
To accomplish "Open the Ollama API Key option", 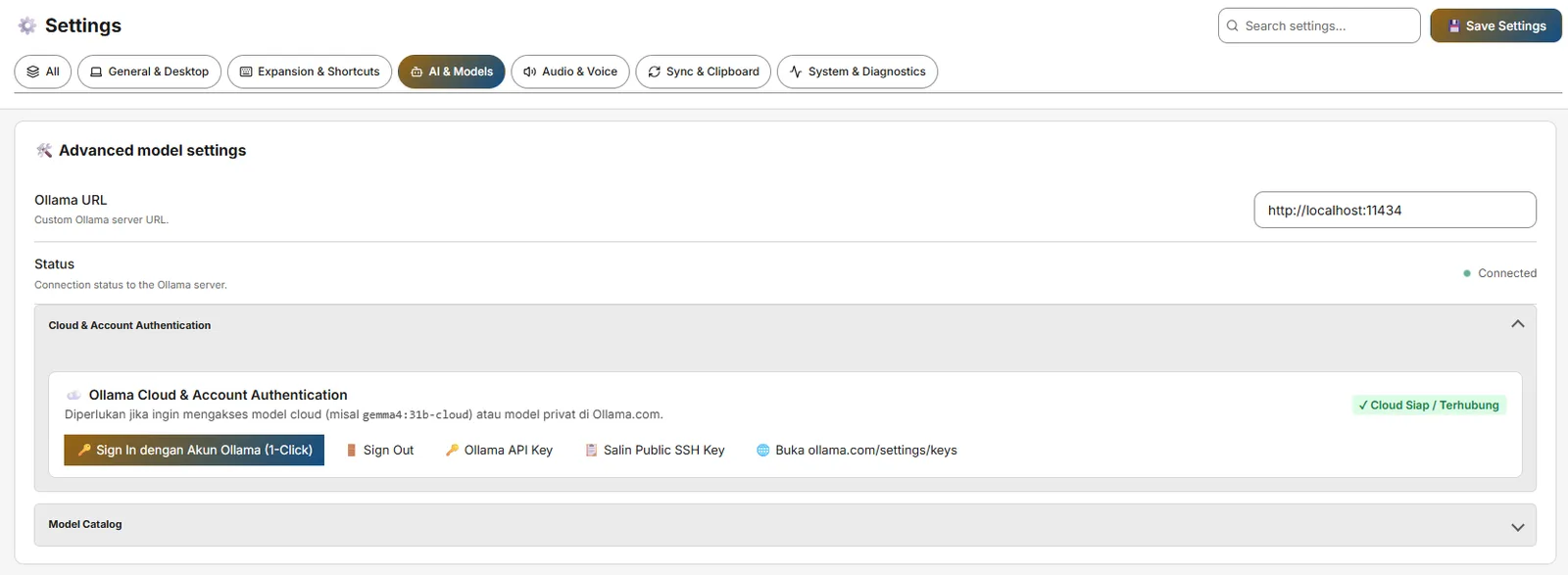I will [x=499, y=450].
